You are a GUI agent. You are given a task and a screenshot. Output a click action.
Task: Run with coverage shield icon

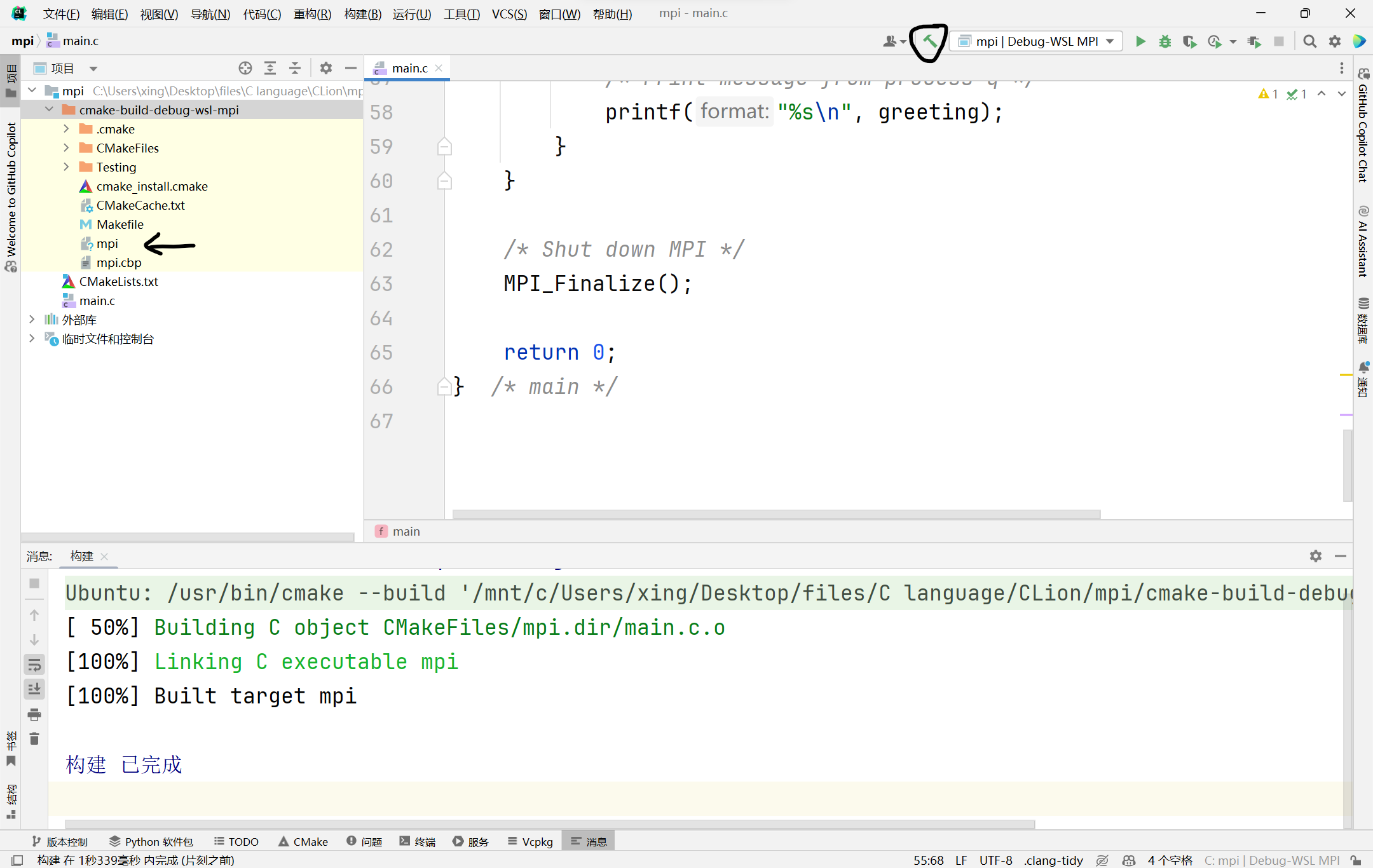[x=1189, y=41]
